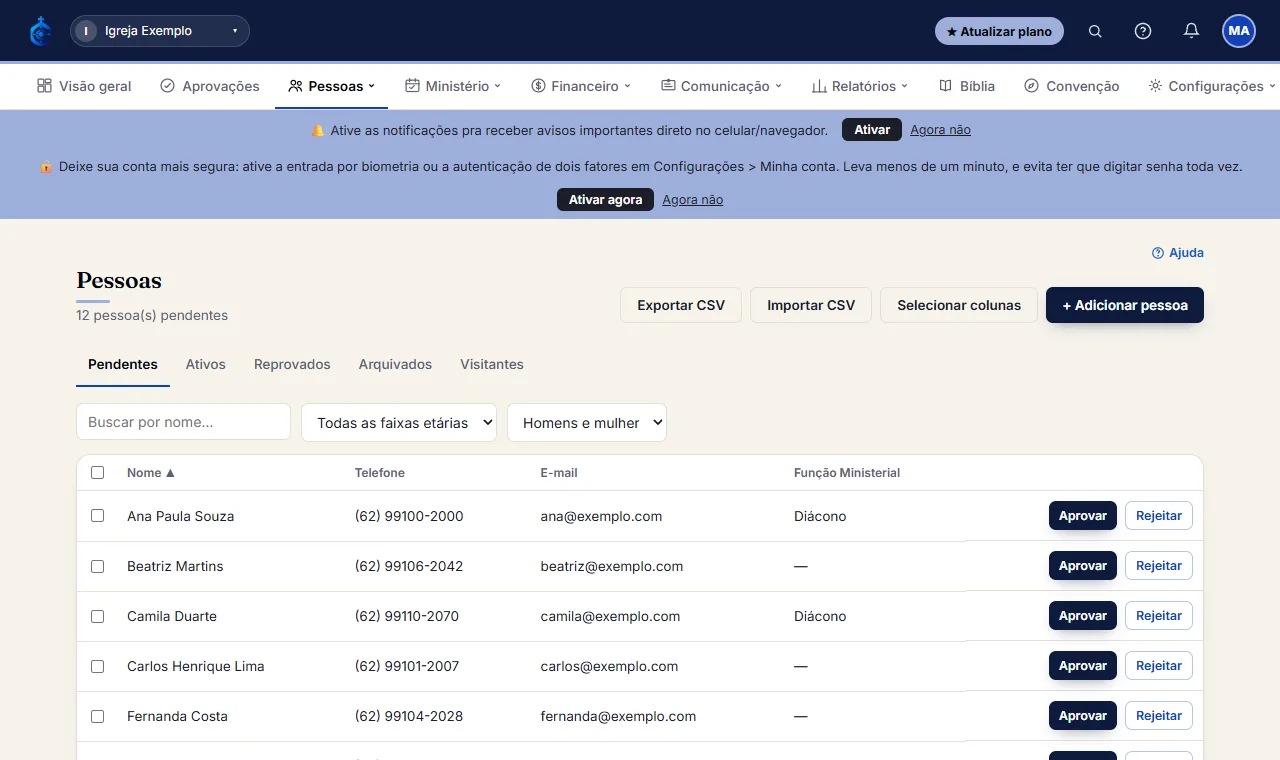Expand the Configurações menu
The image size is (1280, 760).
(1212, 86)
